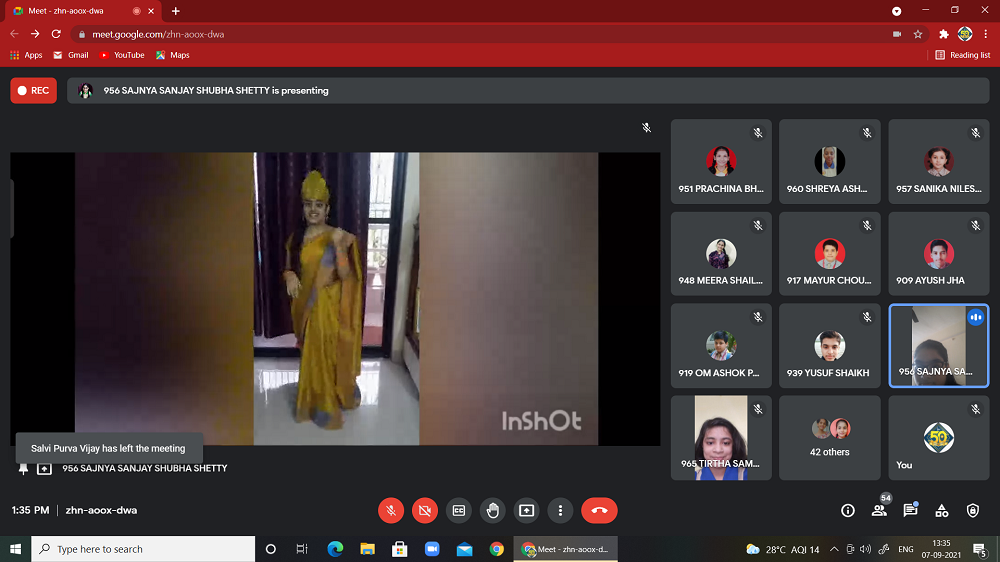Viewport: 1000px width, 562px height.
Task: Open the chat with everyone icon
Action: coord(910,510)
